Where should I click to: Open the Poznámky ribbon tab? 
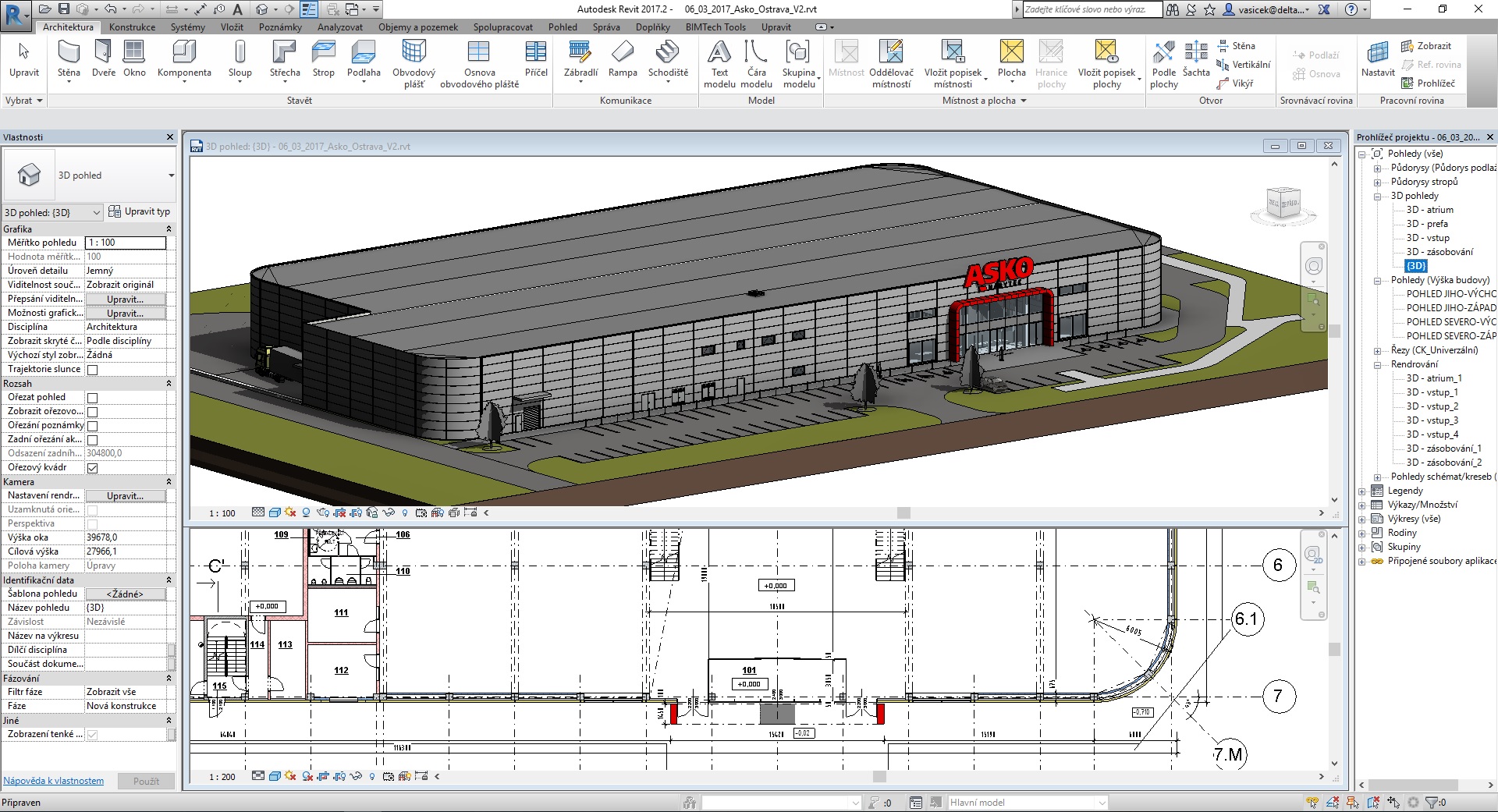coord(280,27)
